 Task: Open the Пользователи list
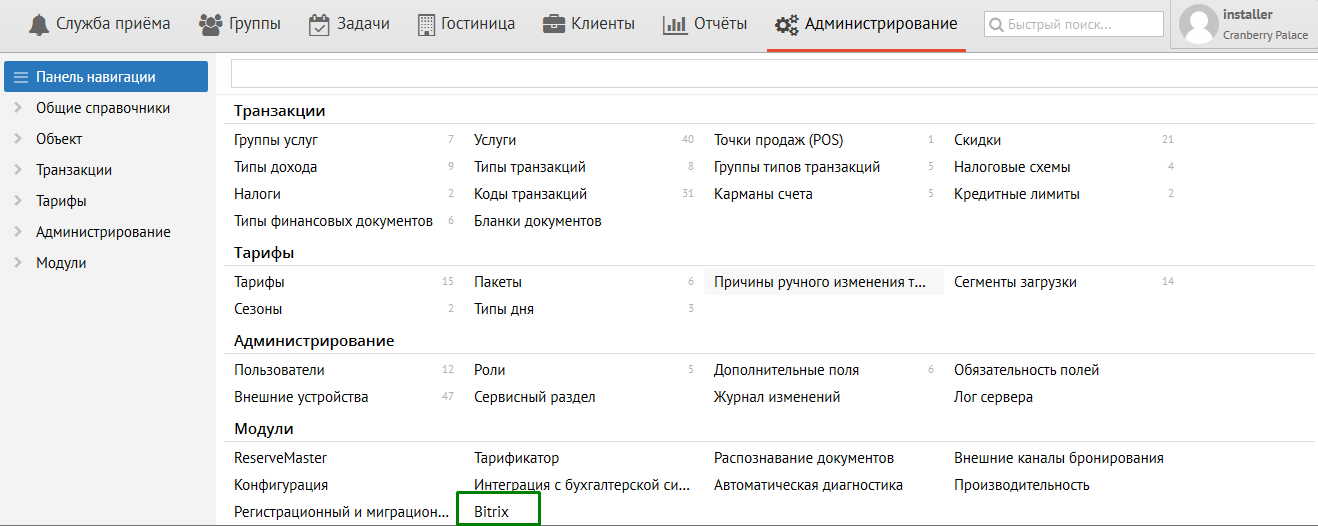click(x=279, y=370)
